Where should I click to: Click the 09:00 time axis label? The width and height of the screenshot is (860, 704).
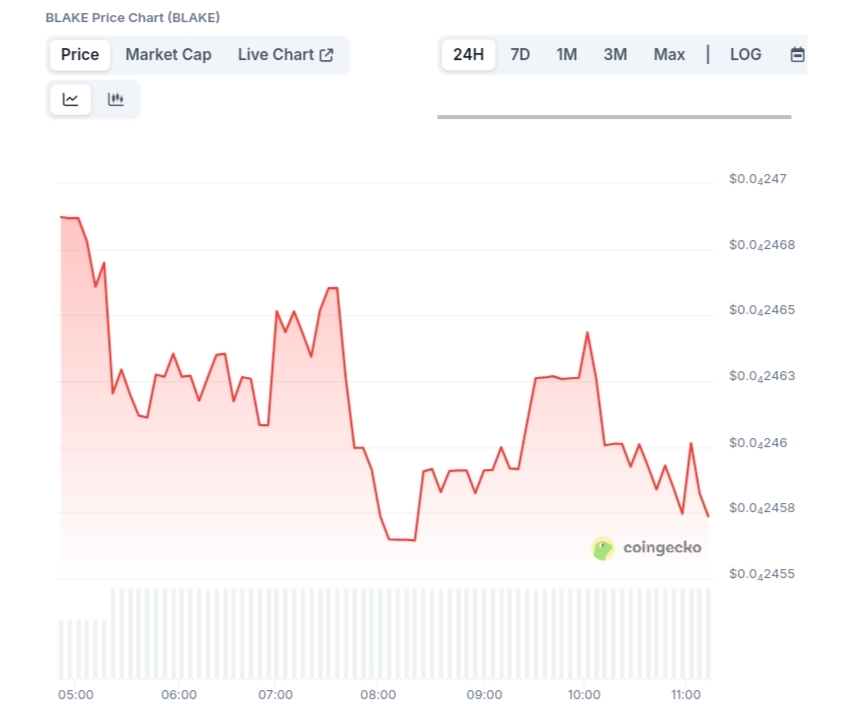(484, 695)
